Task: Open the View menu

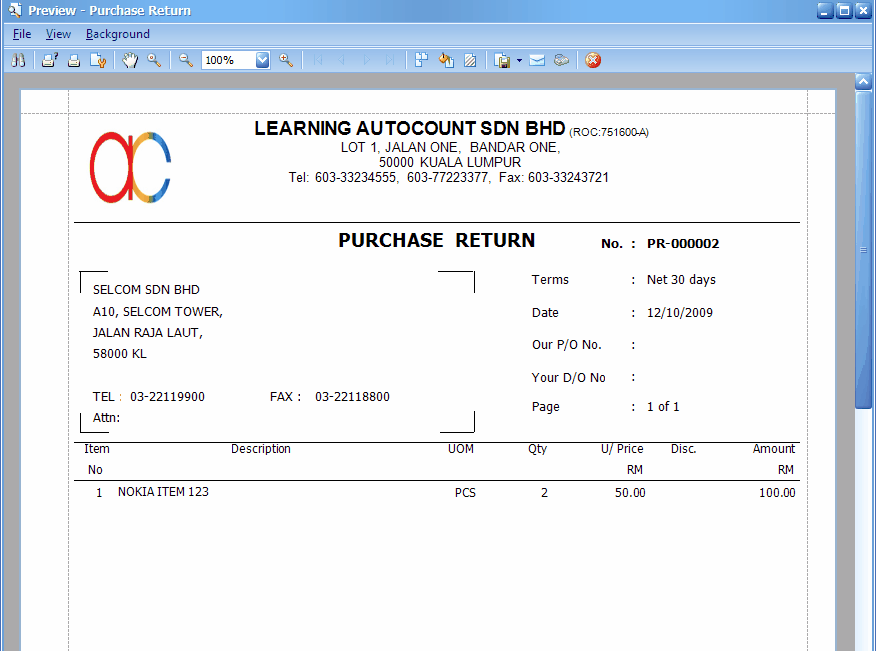Action: (x=58, y=33)
